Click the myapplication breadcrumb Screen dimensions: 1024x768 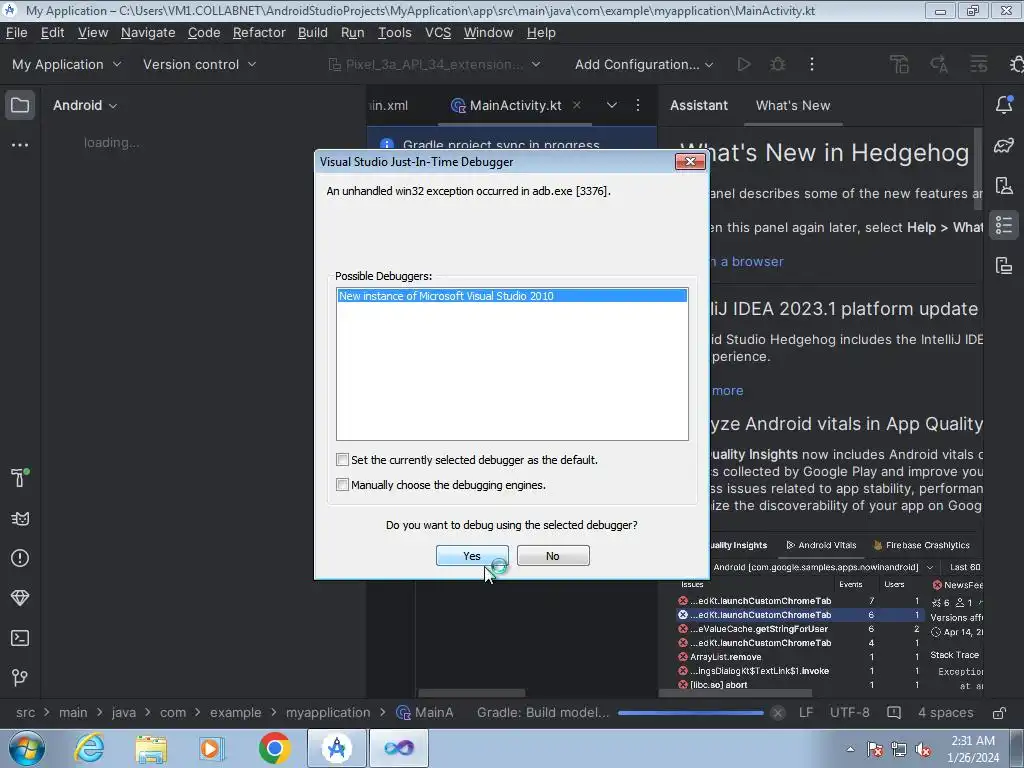(328, 712)
